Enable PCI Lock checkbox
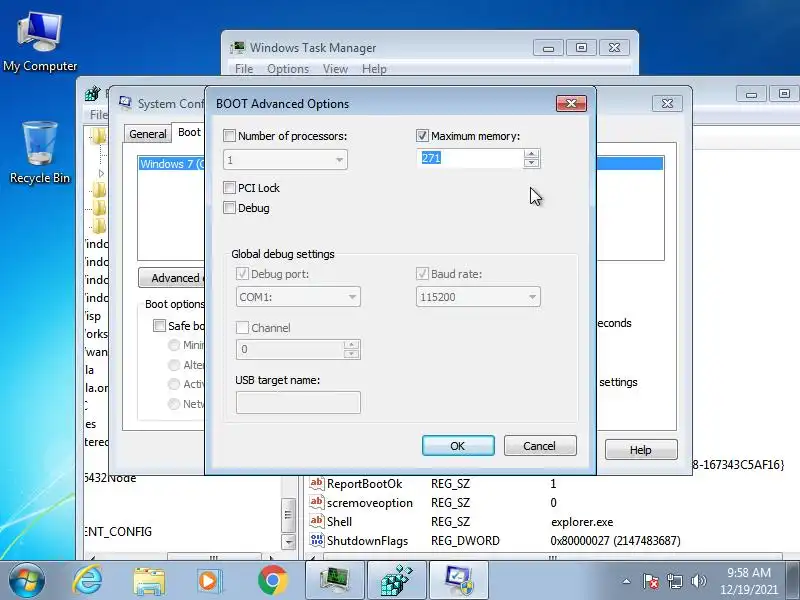This screenshot has width=800, height=600. click(x=229, y=188)
